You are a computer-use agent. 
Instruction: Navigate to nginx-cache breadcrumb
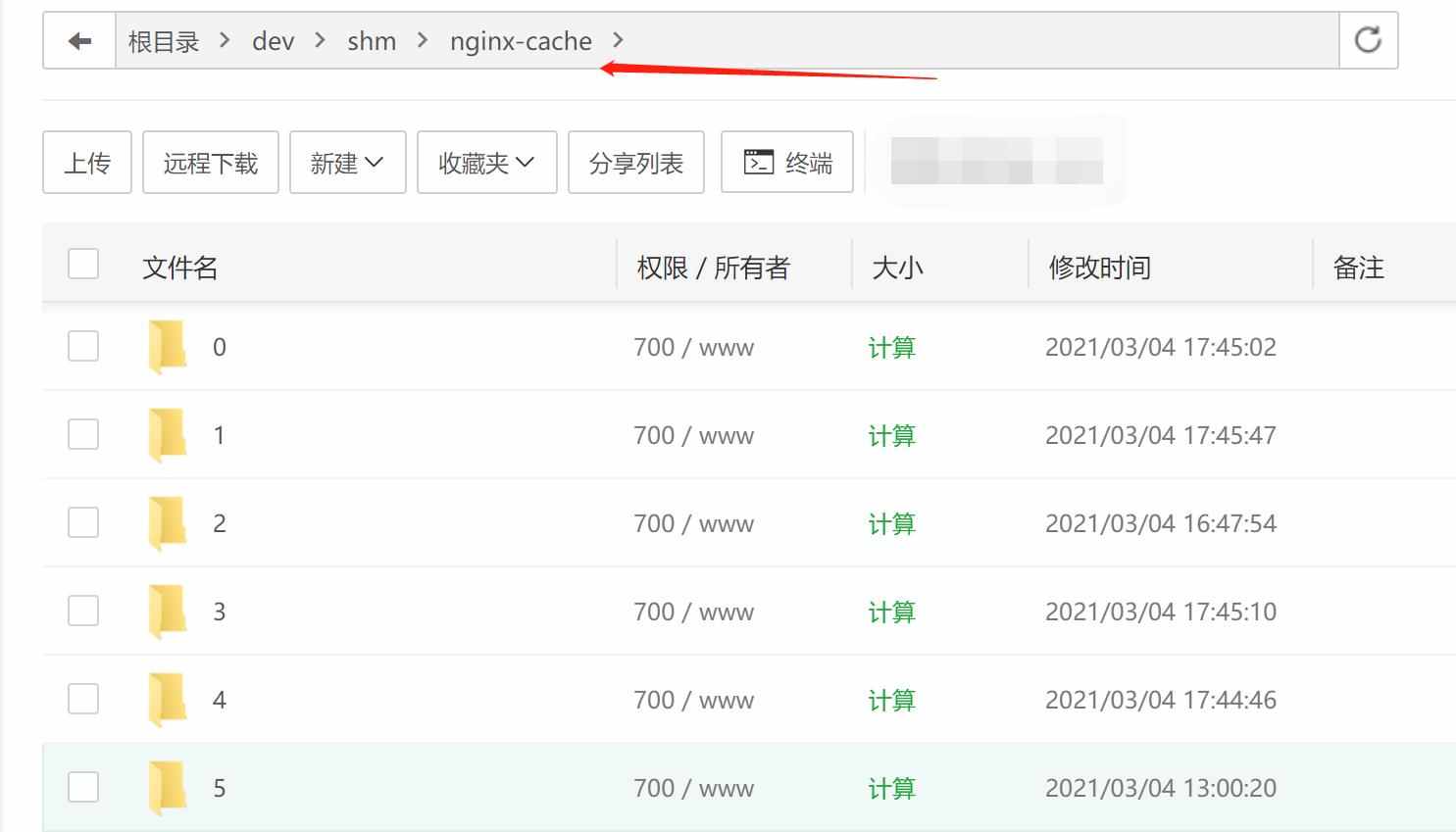pos(521,41)
